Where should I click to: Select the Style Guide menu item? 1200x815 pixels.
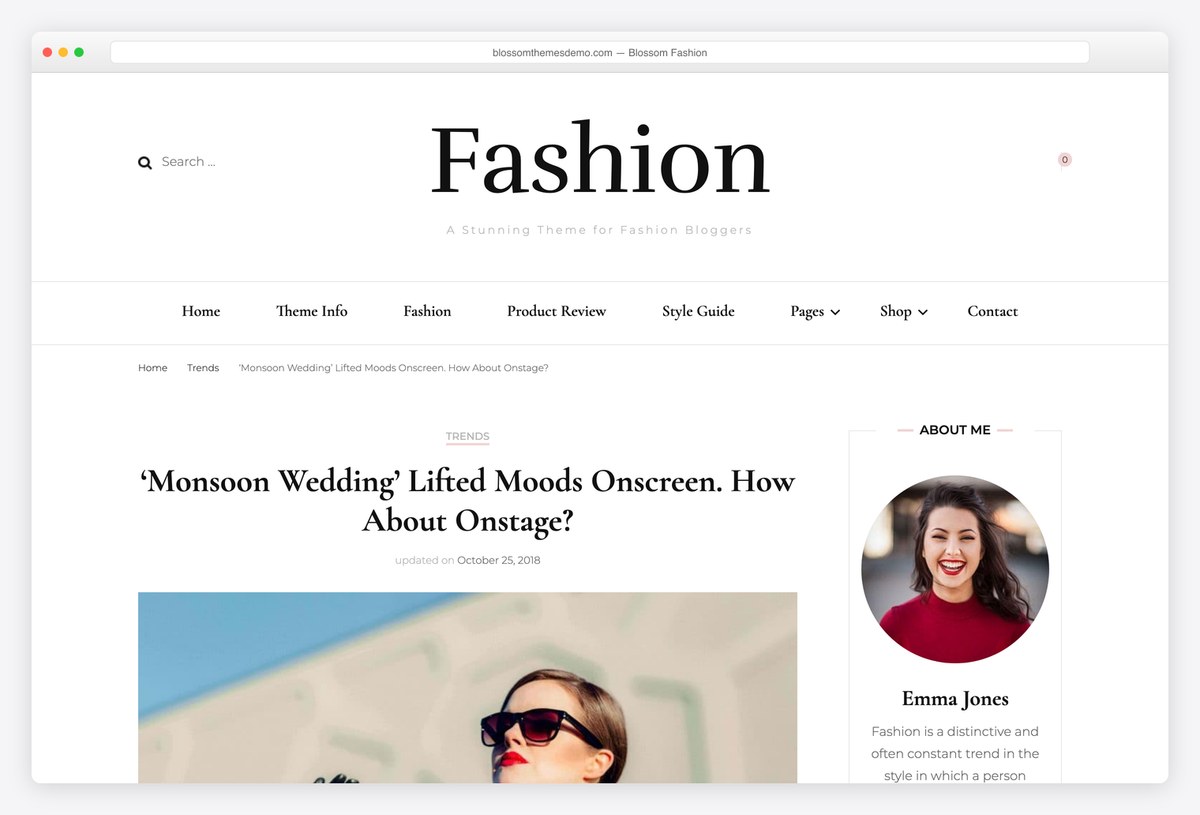coord(698,311)
